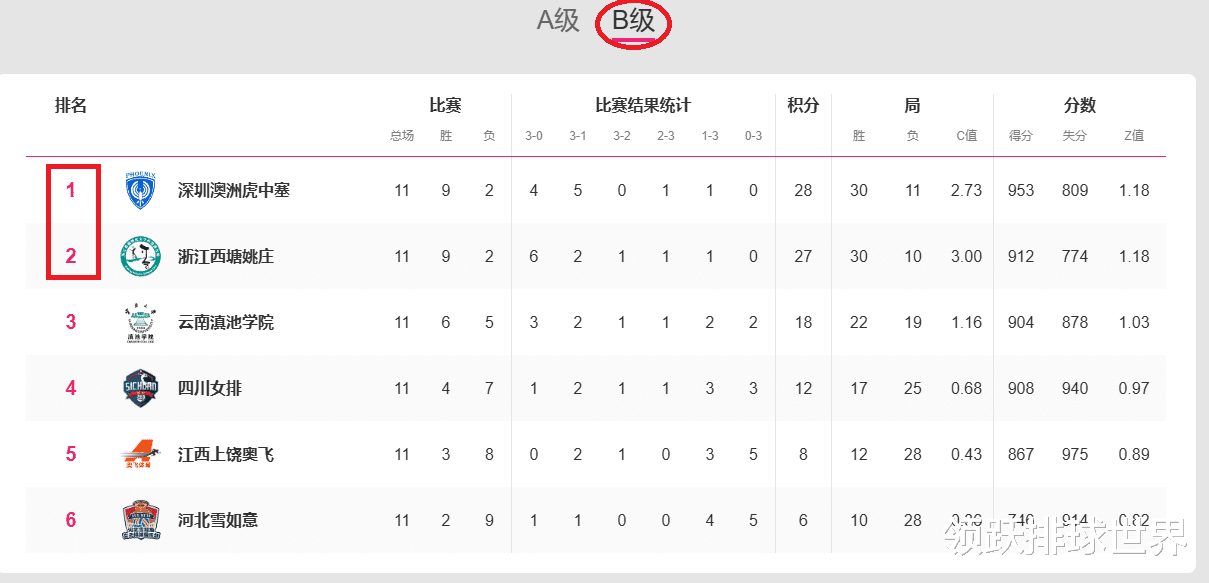
Task: Click the 四川女排 team name
Action: point(209,388)
